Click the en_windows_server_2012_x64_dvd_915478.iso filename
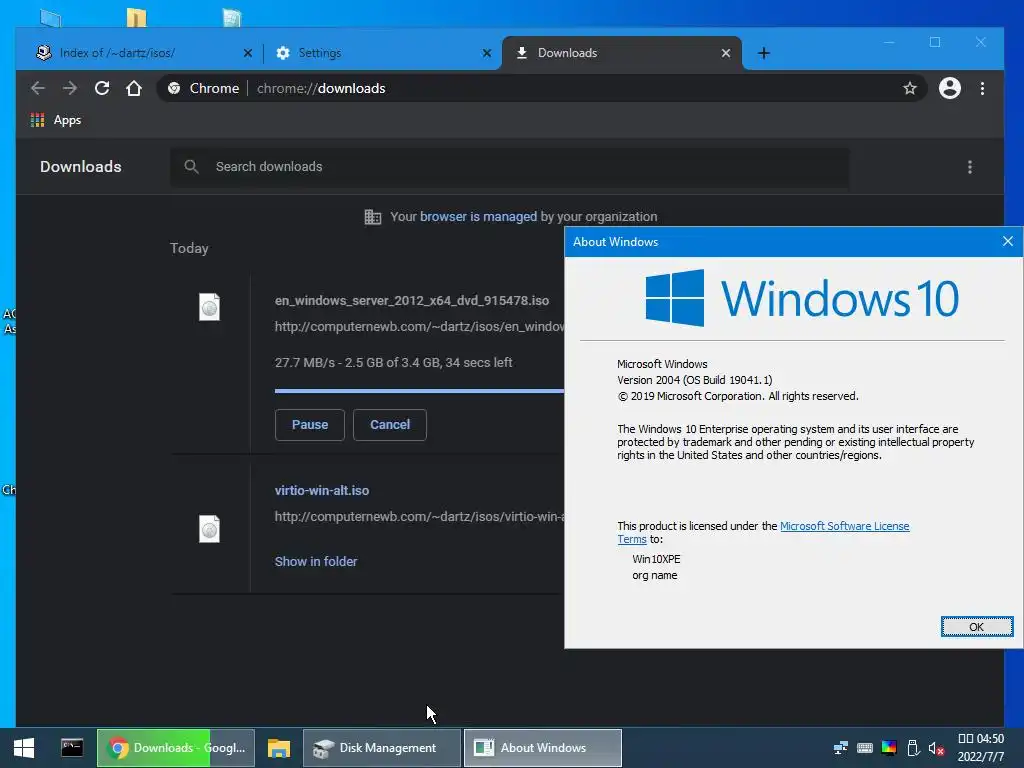 pyautogui.click(x=412, y=301)
